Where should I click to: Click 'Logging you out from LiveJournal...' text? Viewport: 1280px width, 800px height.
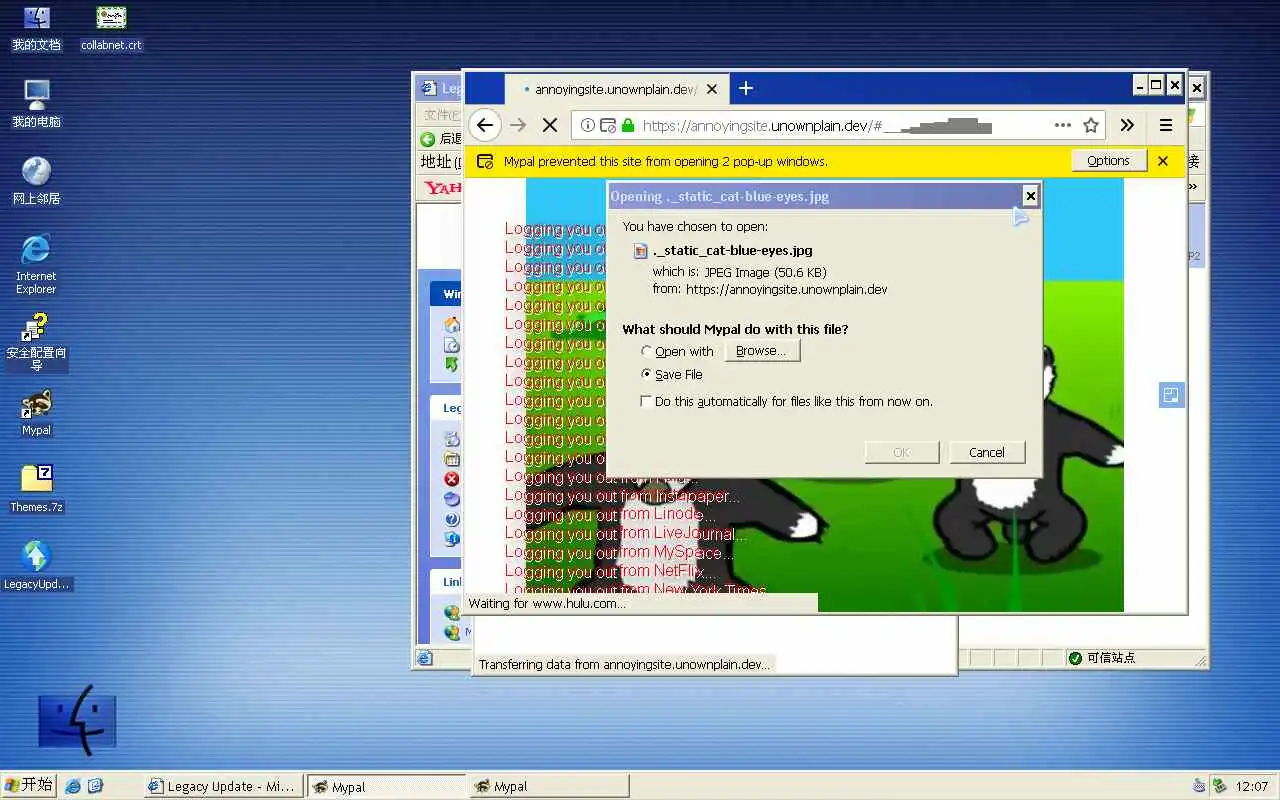pyautogui.click(x=625, y=534)
